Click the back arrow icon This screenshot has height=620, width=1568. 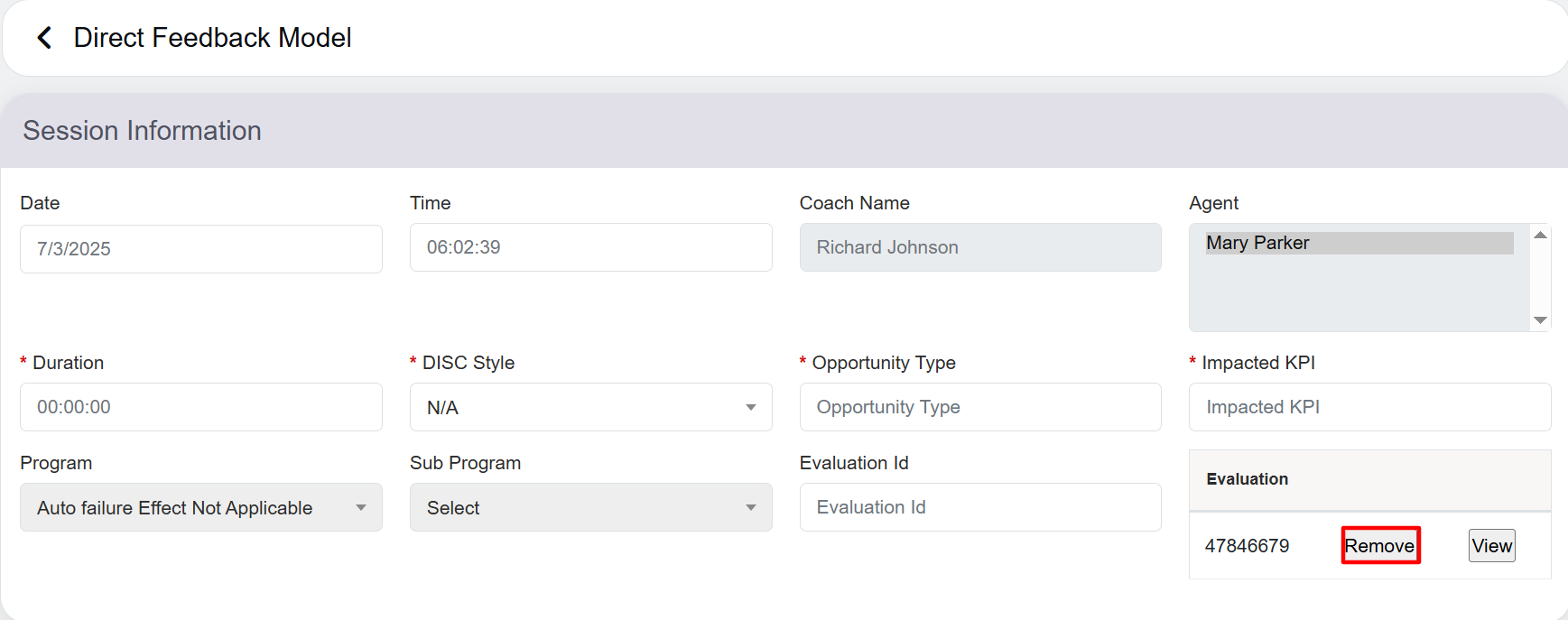pyautogui.click(x=43, y=38)
